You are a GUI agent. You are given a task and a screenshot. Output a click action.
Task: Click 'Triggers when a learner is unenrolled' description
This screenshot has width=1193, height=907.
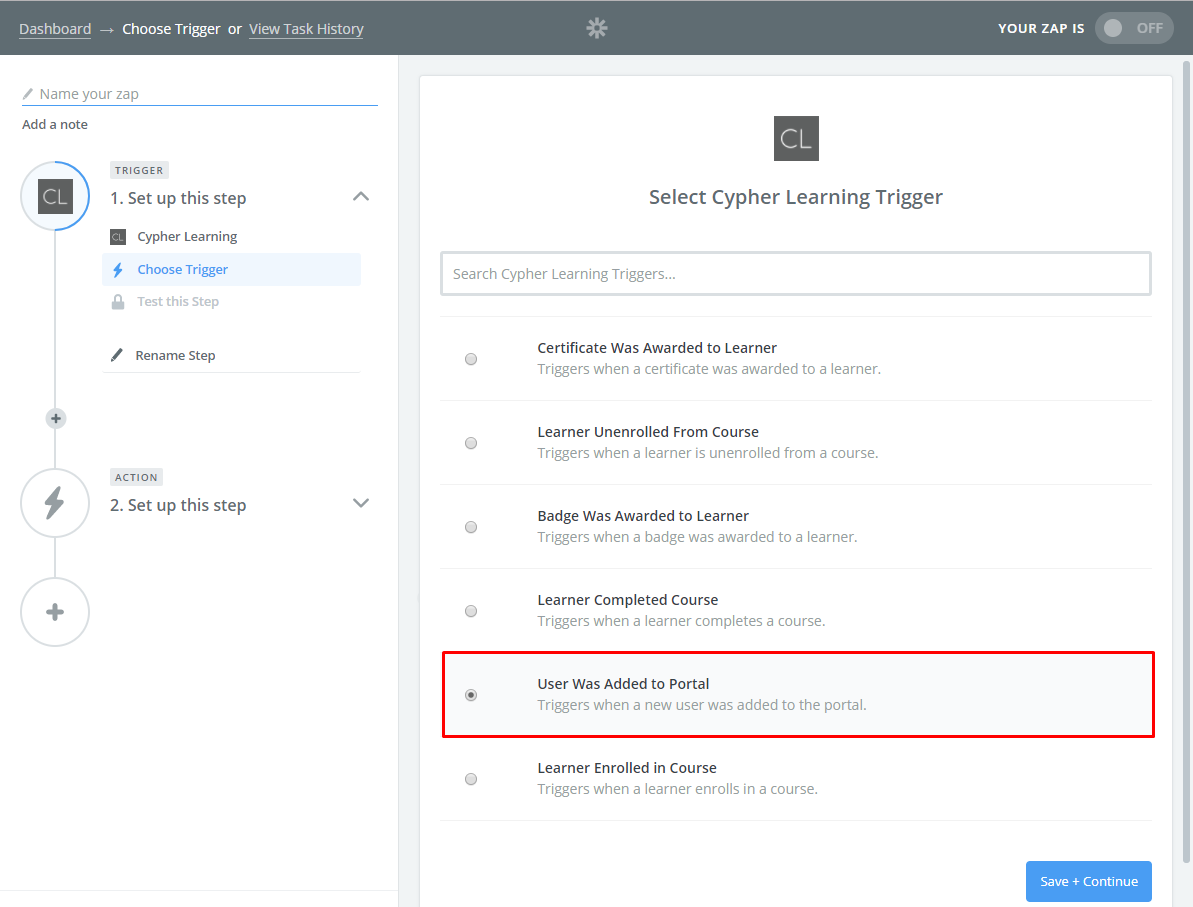click(x=708, y=453)
